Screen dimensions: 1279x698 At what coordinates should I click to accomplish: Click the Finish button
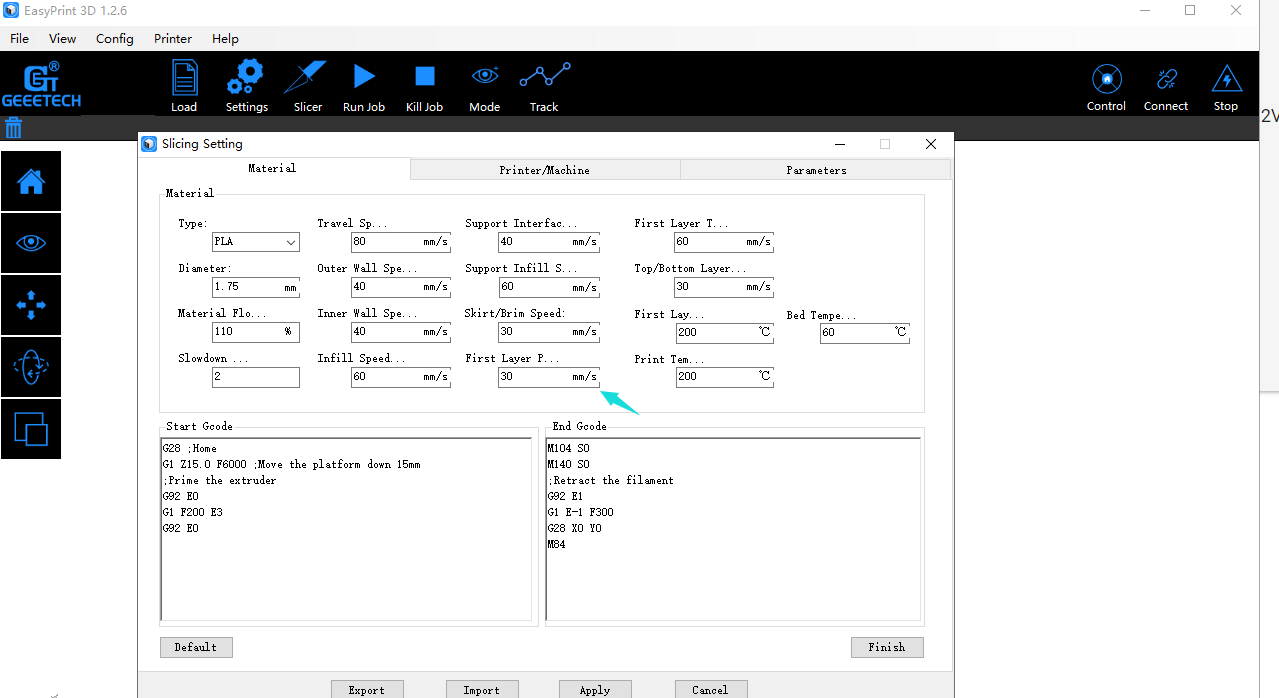887,647
